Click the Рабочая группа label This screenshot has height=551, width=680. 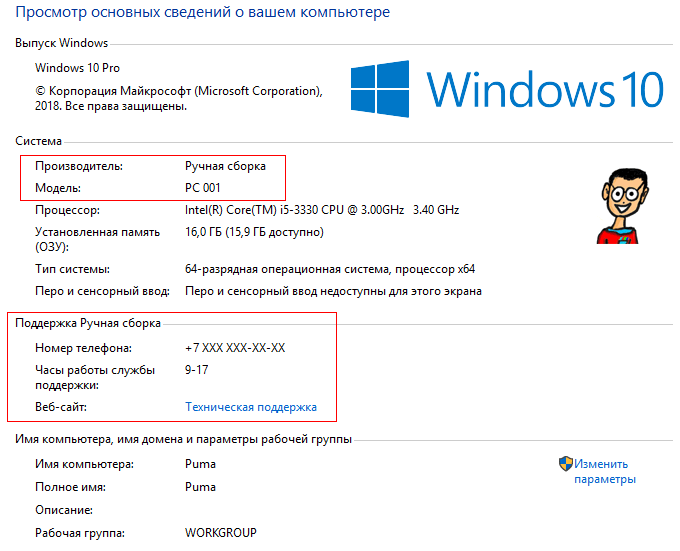pos(80,533)
